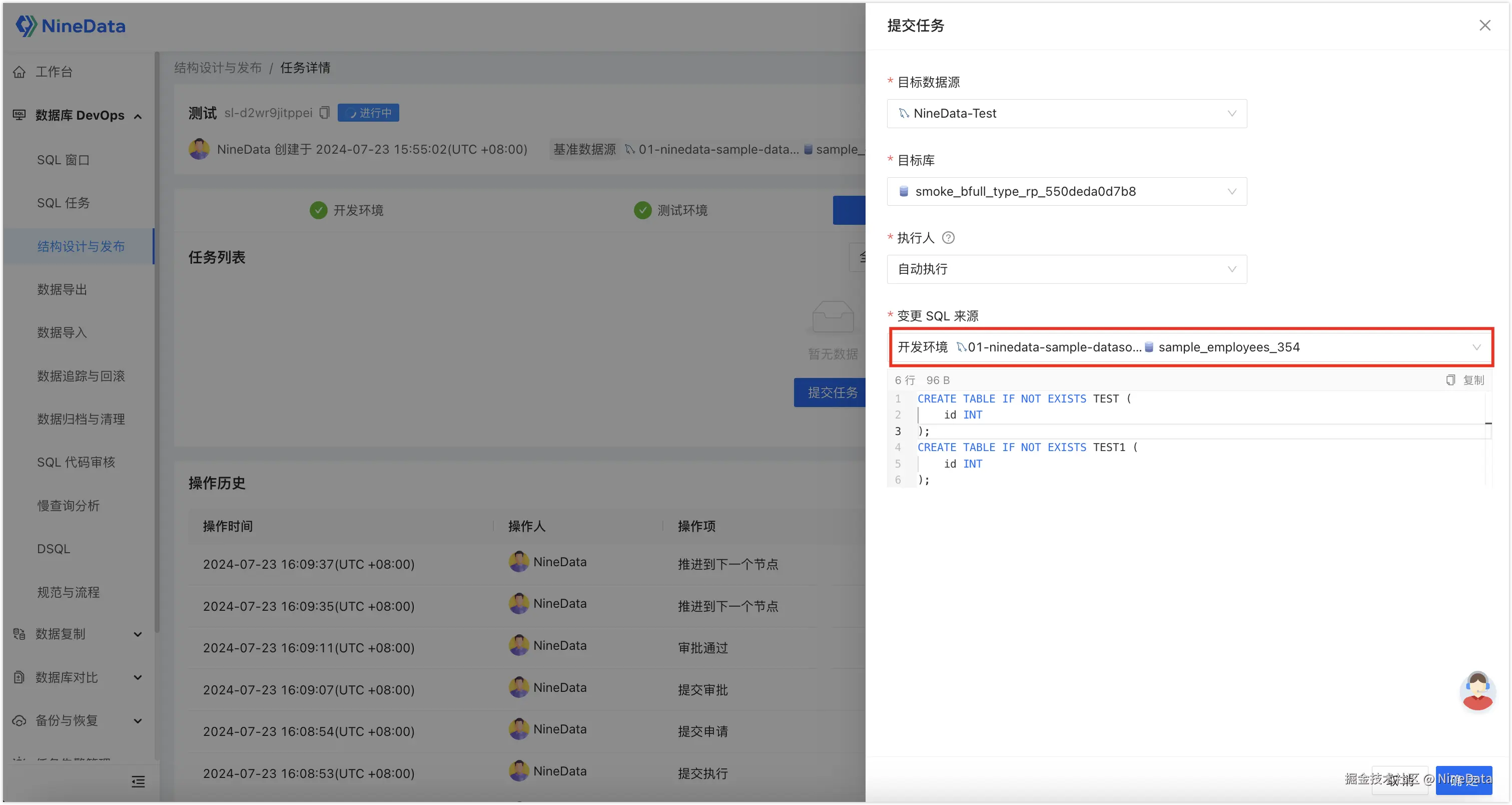This screenshot has width=1512, height=805.
Task: Open SQL 窗口 in sidebar
Action: coord(64,160)
